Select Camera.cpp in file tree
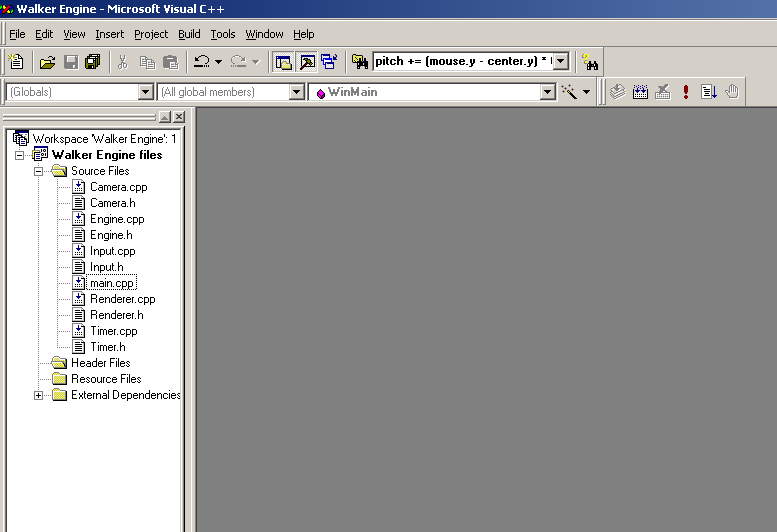 pos(118,187)
